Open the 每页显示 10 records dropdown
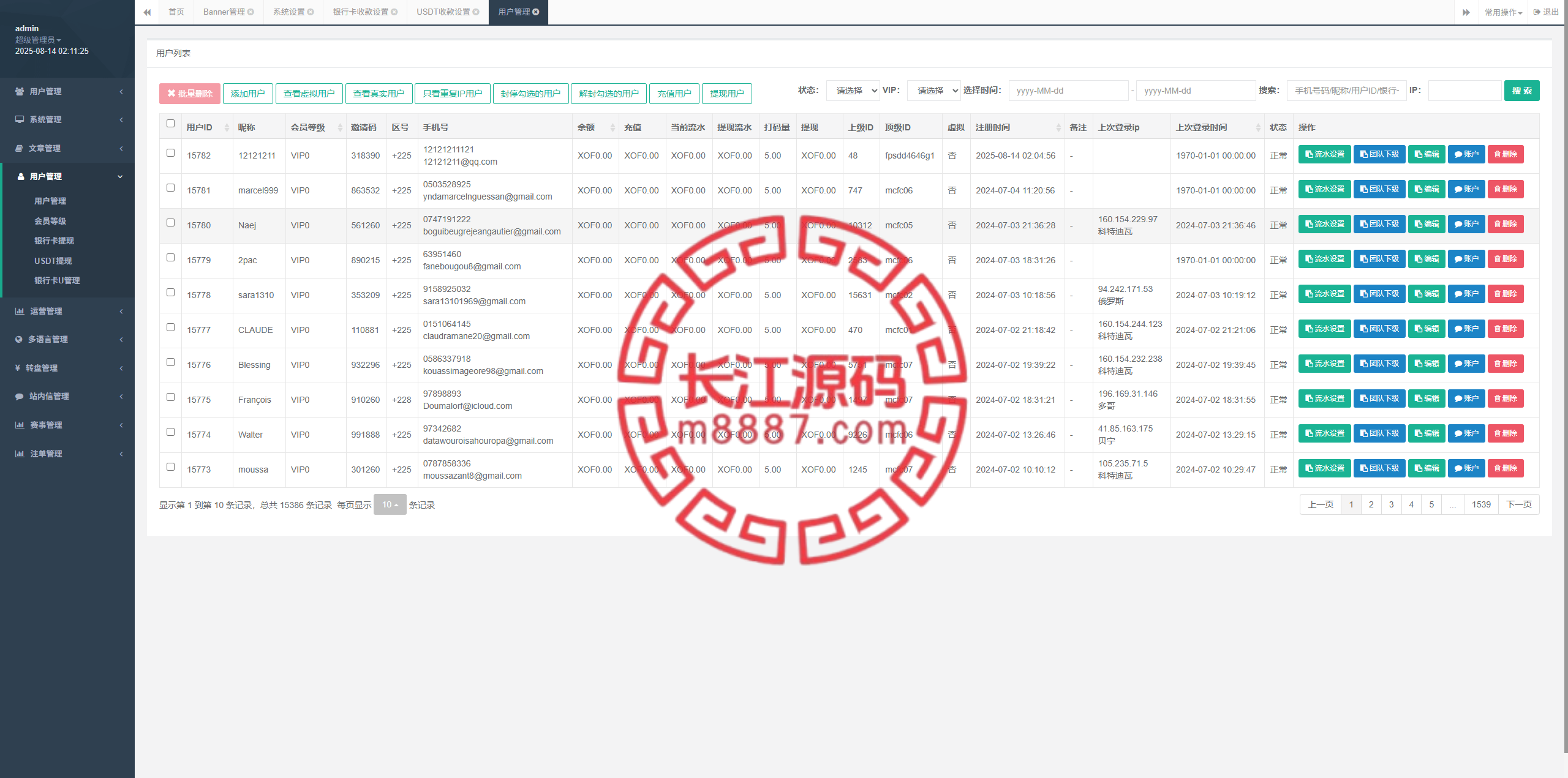This screenshot has height=778, width=1568. pyautogui.click(x=390, y=504)
